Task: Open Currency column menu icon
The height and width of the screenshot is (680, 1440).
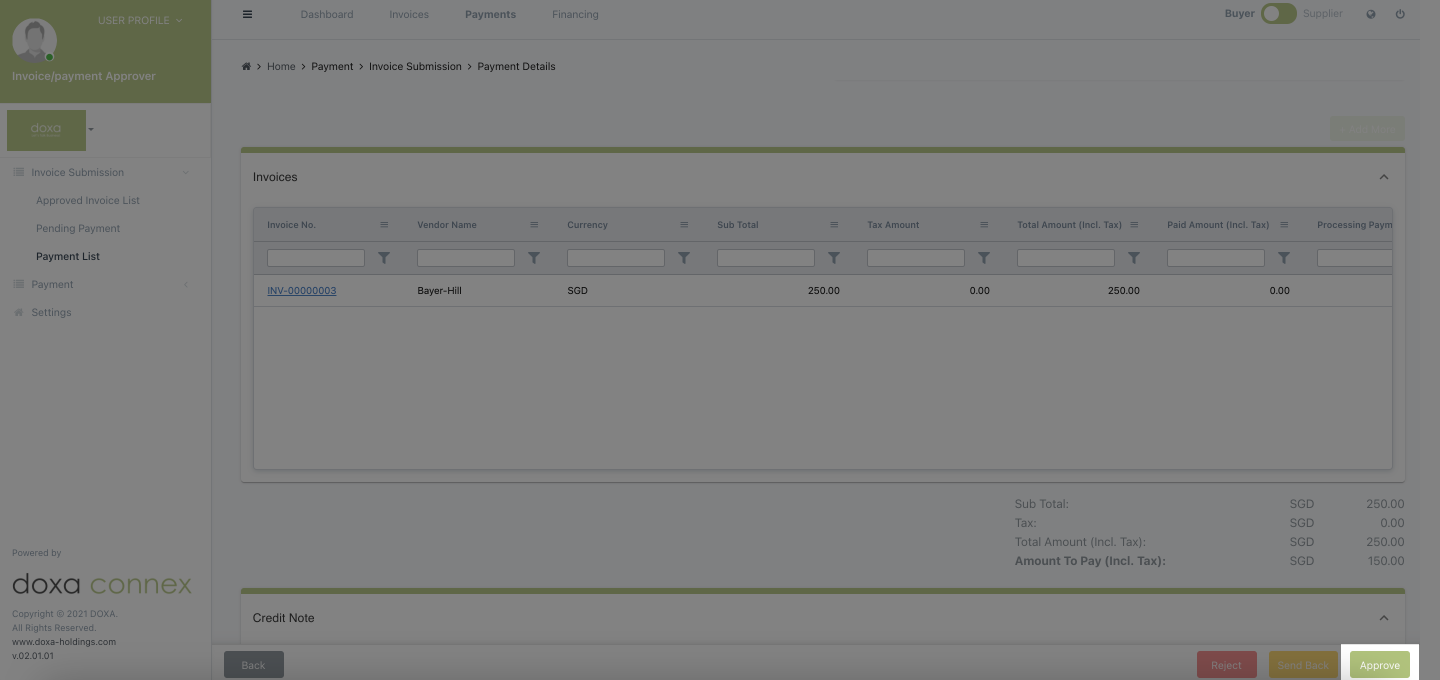Action: pos(684,225)
